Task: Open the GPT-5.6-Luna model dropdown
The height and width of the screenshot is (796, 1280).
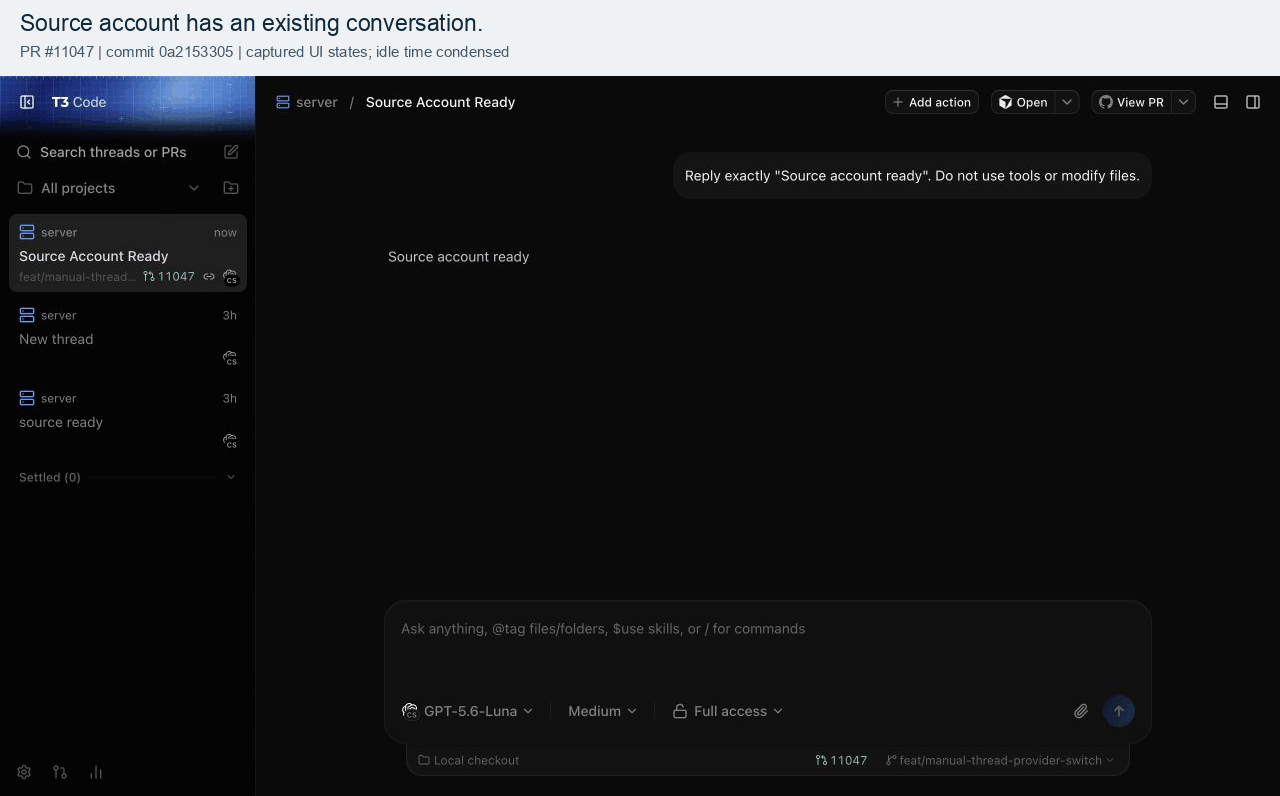Action: point(467,711)
